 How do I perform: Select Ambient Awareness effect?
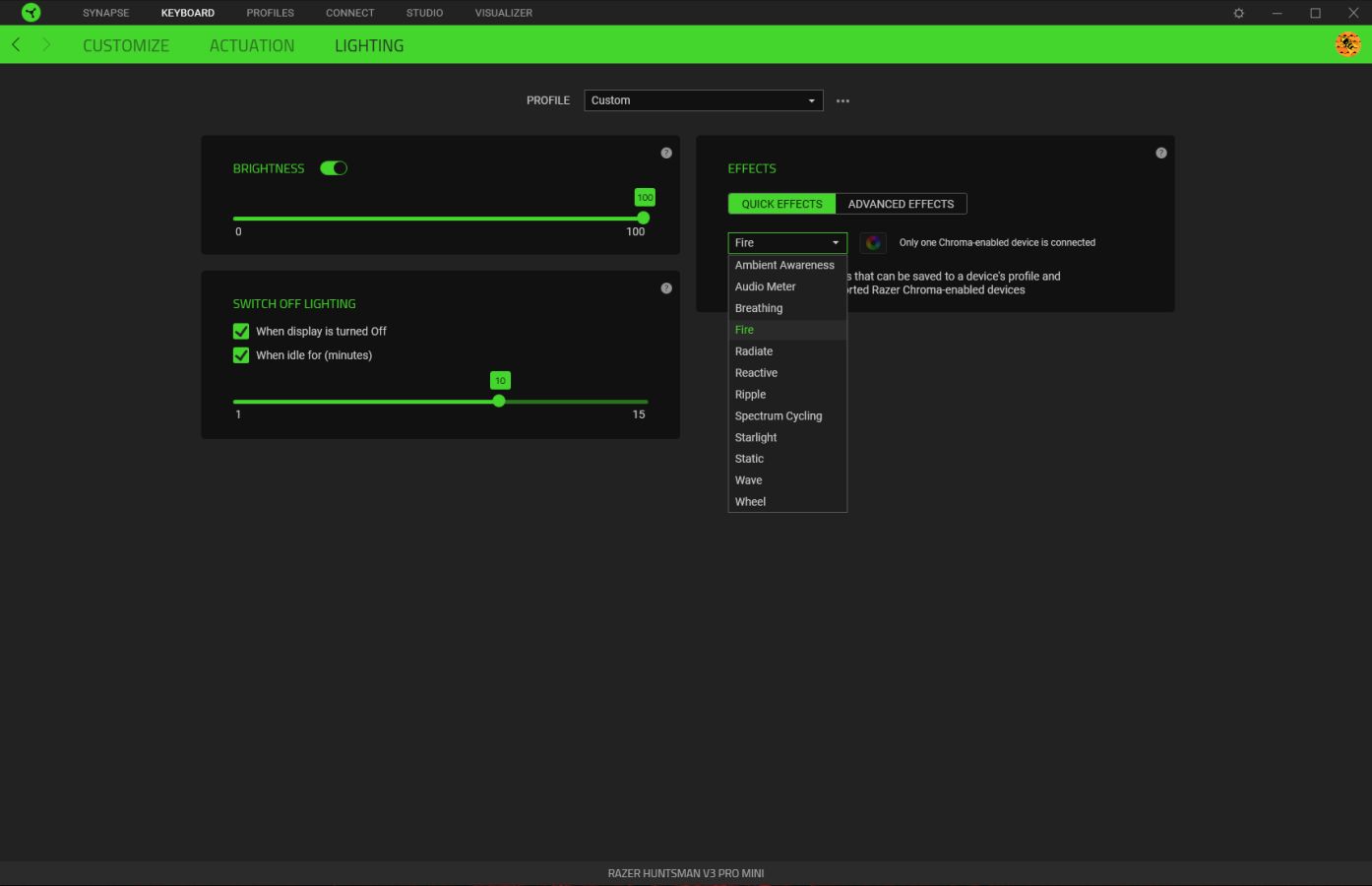click(787, 265)
